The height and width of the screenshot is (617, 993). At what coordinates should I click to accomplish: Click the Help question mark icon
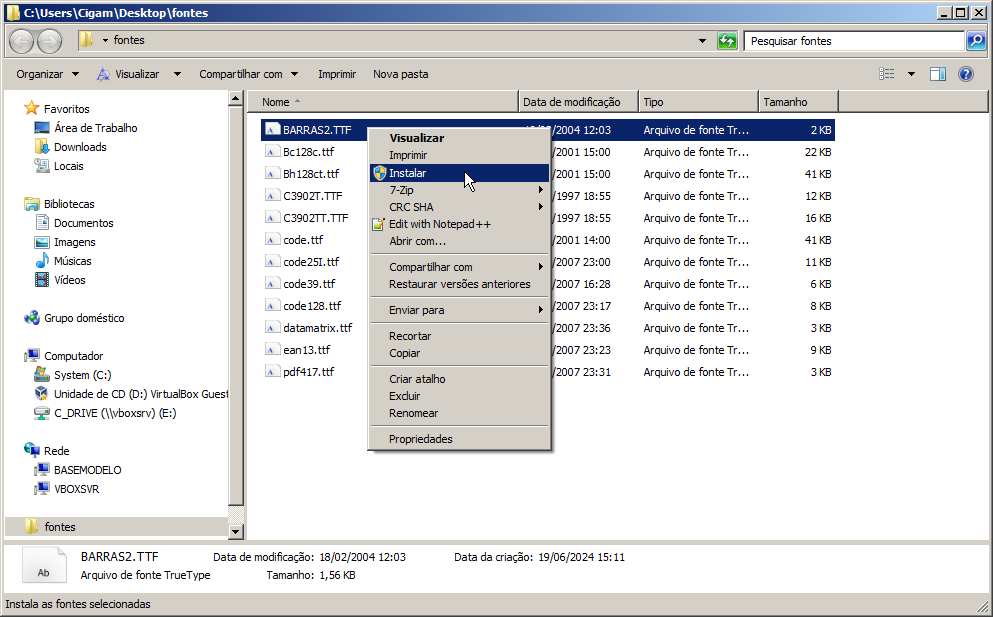[966, 74]
